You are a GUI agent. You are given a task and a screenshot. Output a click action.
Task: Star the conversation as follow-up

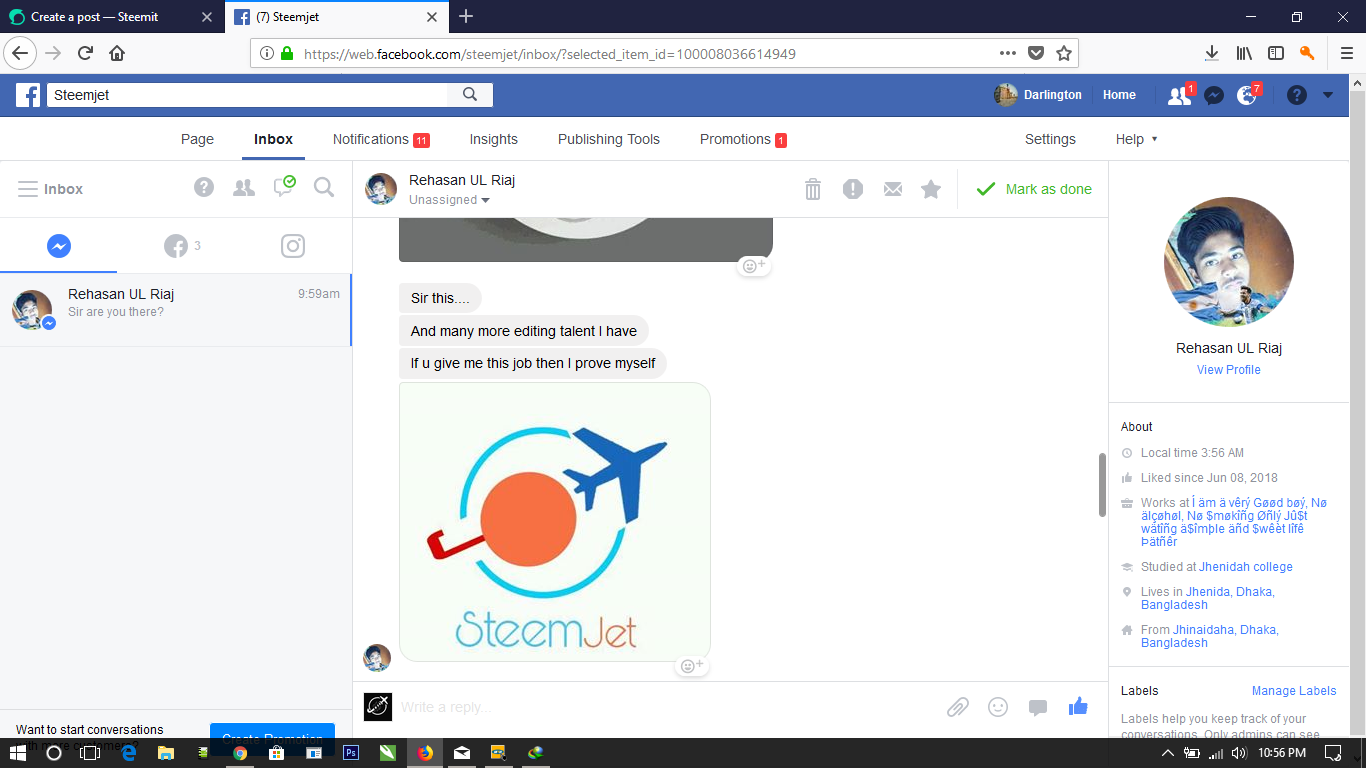(931, 189)
